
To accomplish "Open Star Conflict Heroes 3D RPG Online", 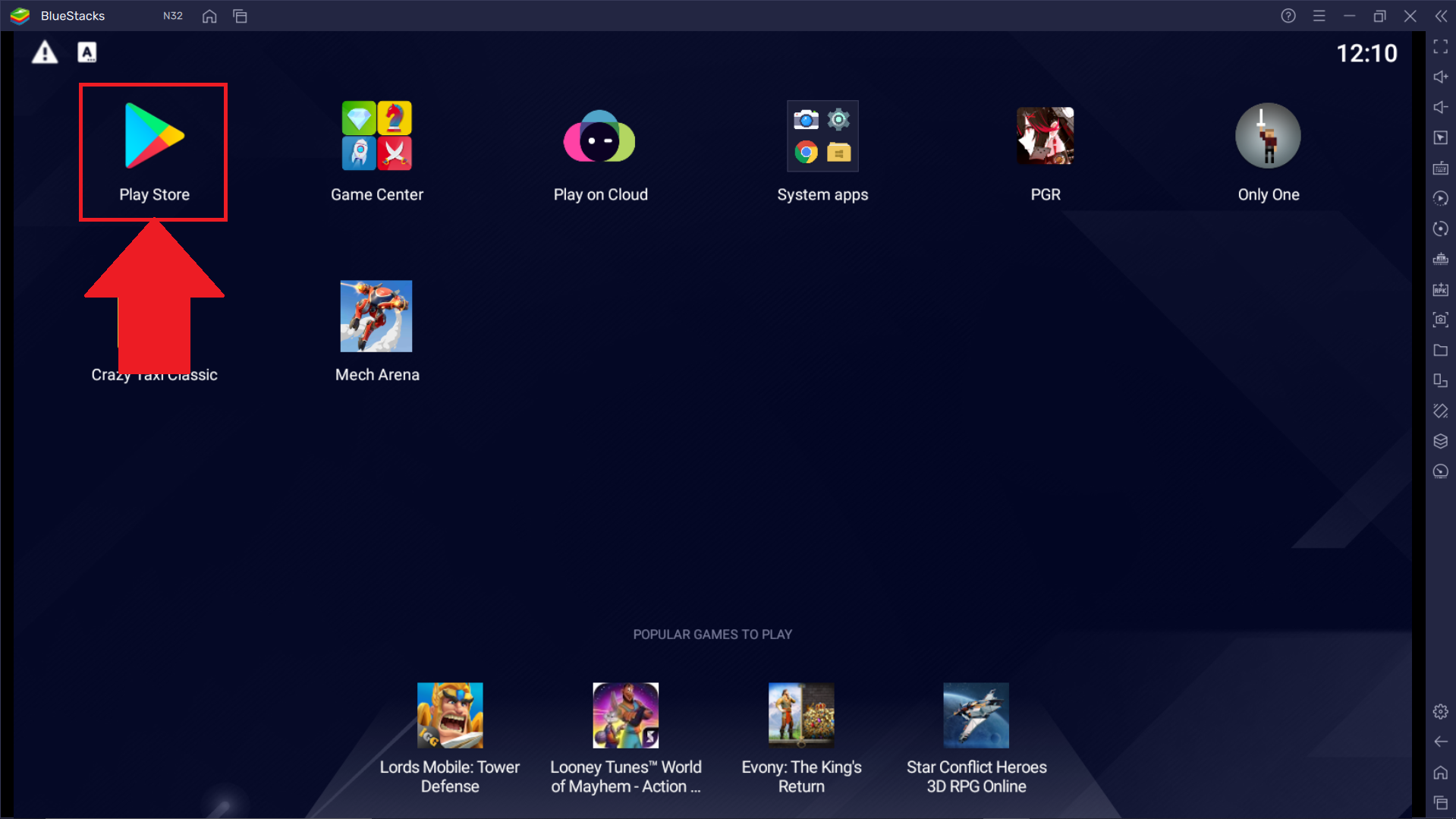I will [x=976, y=738].
